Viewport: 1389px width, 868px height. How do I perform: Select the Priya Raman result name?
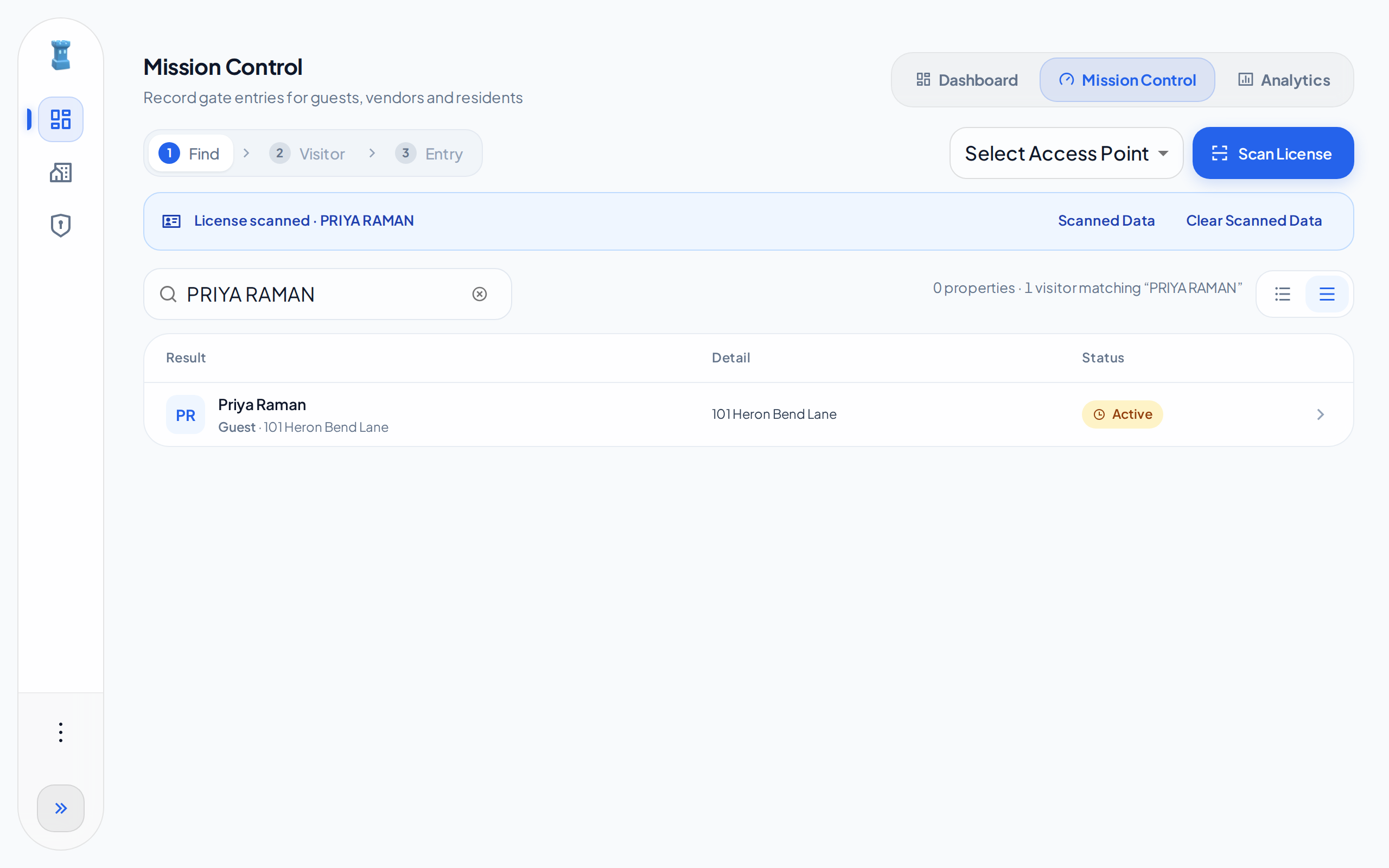[x=262, y=405]
